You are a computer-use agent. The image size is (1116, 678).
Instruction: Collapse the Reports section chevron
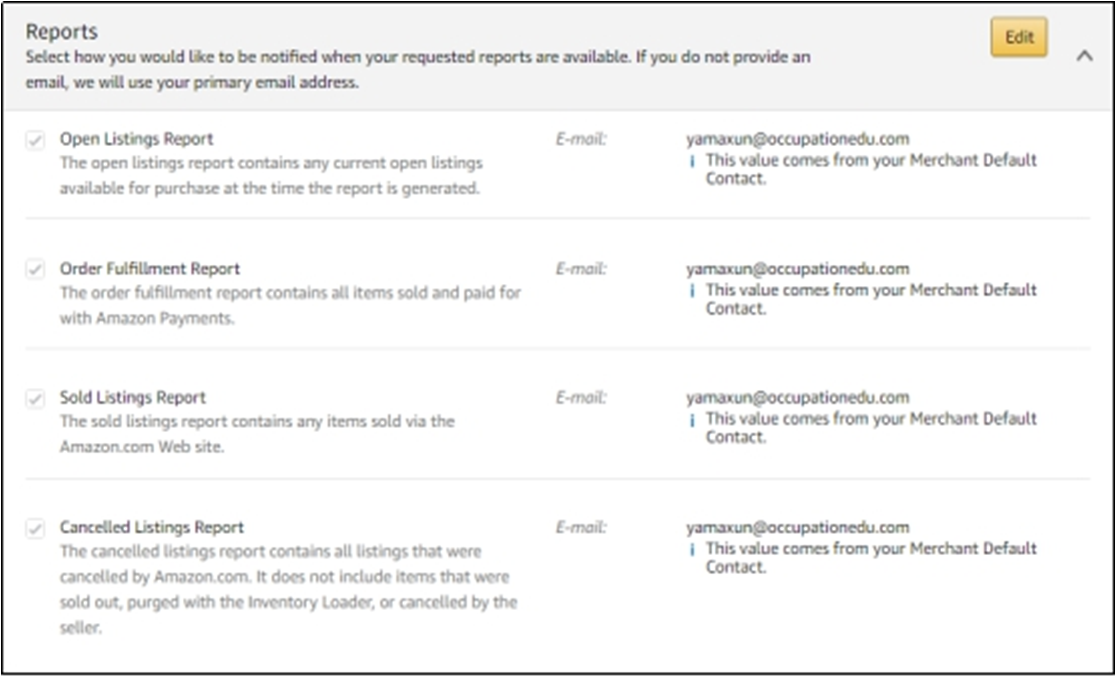(x=1084, y=56)
